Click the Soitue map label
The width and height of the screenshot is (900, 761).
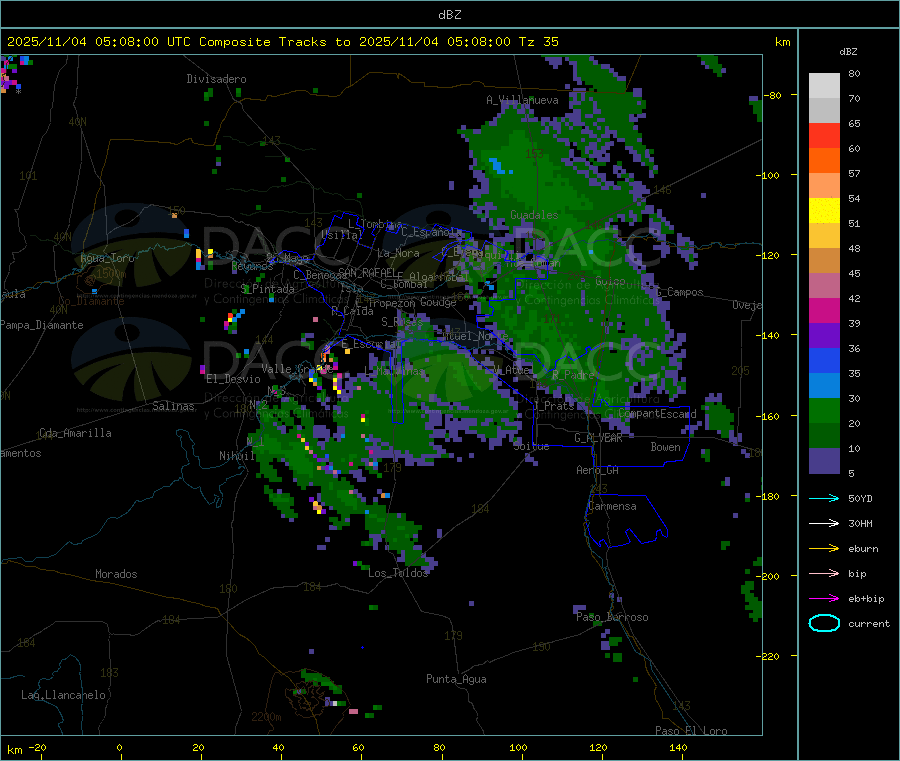point(531,446)
